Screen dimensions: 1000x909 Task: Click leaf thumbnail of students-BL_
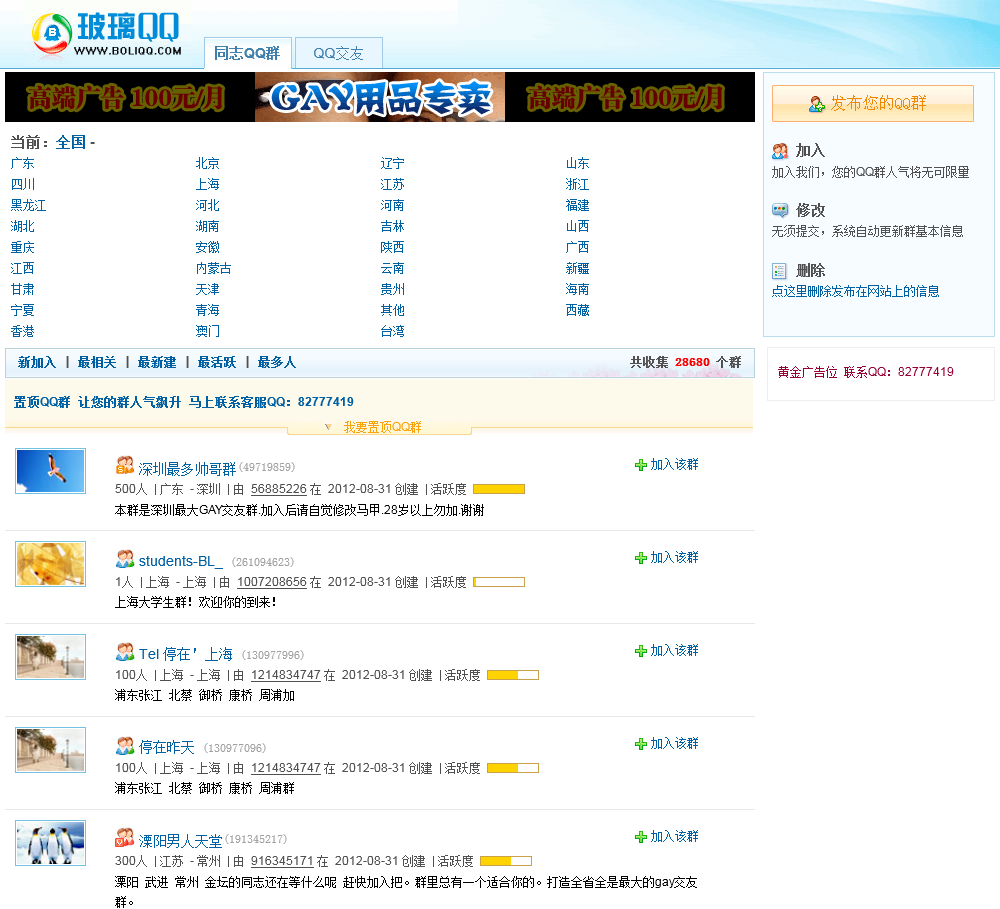(x=50, y=564)
